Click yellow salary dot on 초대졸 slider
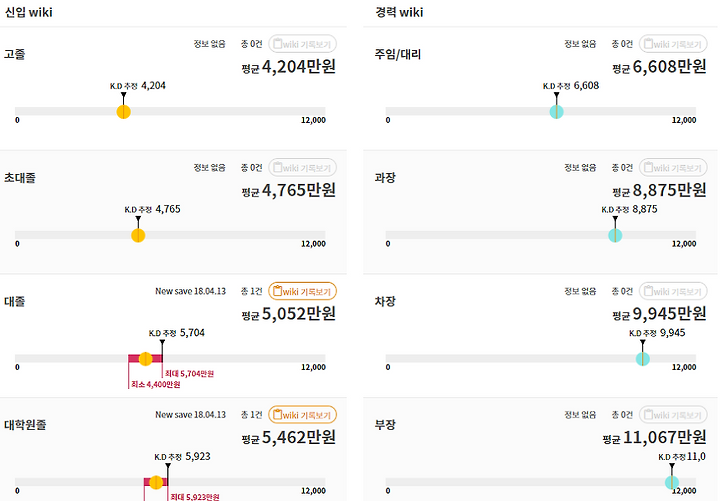Image resolution: width=720 pixels, height=501 pixels. coord(138,235)
